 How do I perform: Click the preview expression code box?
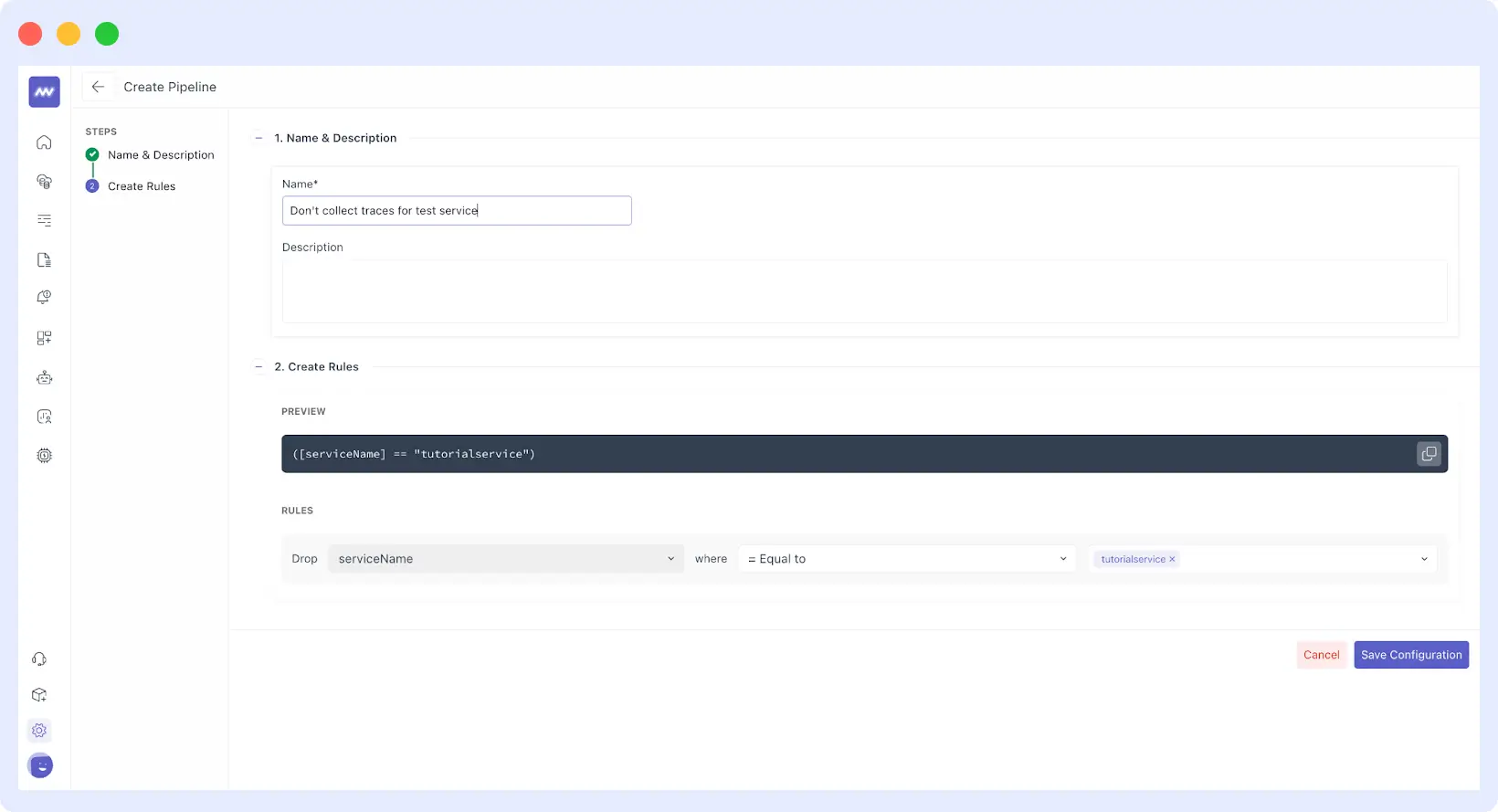(864, 454)
